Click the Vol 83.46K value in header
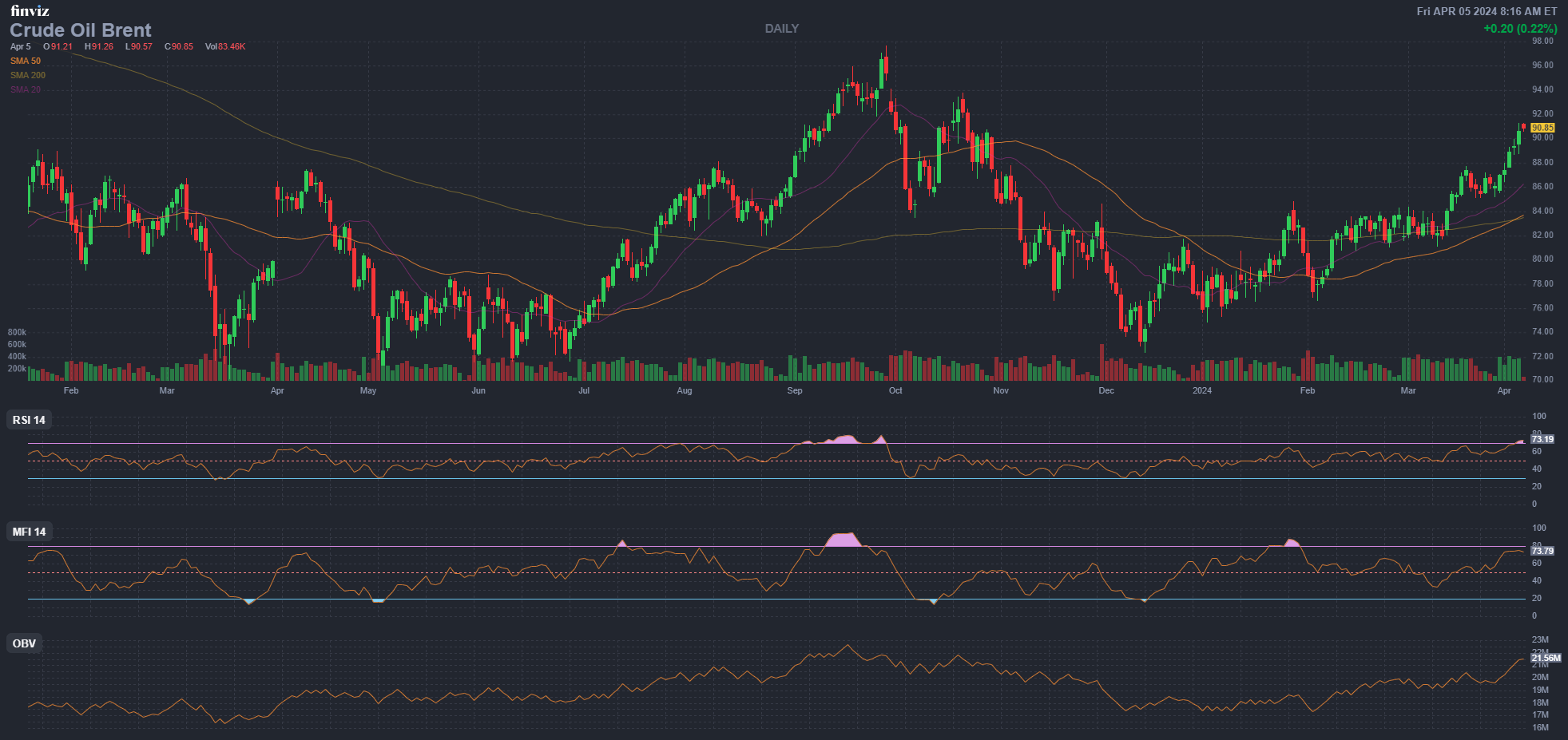The width and height of the screenshot is (1568, 740). pos(225,46)
